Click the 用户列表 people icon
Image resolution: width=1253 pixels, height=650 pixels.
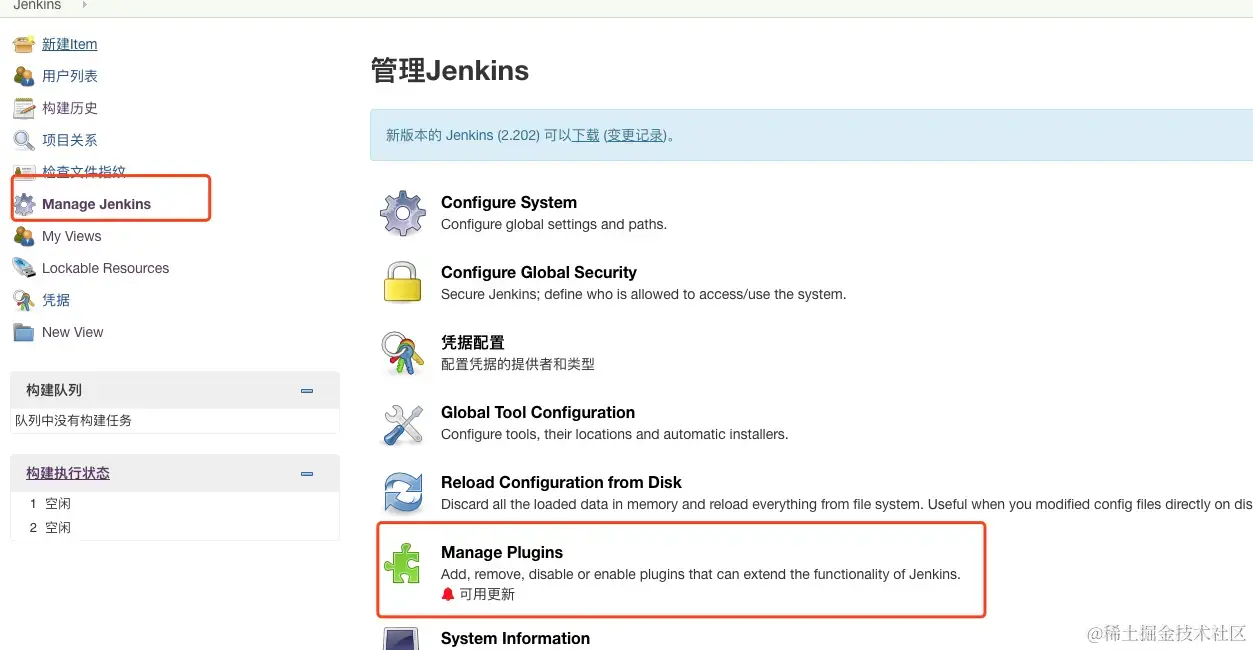tap(24, 76)
